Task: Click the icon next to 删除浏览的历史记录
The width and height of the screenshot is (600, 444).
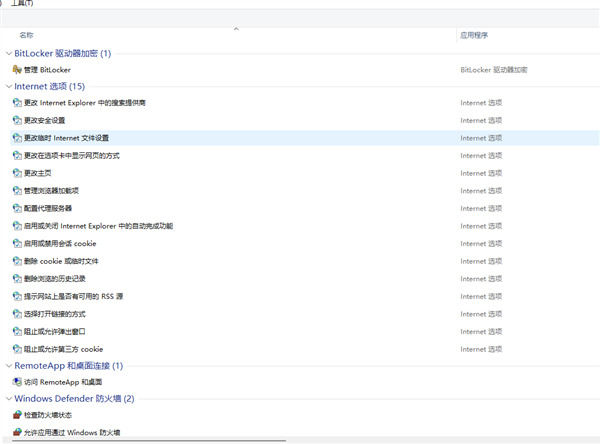Action: [17, 279]
